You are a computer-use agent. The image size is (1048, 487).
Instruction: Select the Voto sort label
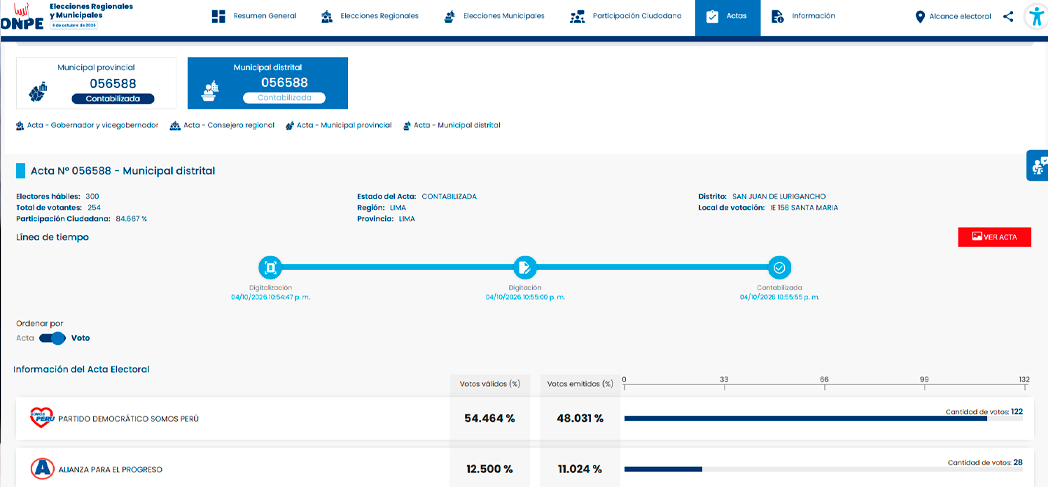coord(80,338)
